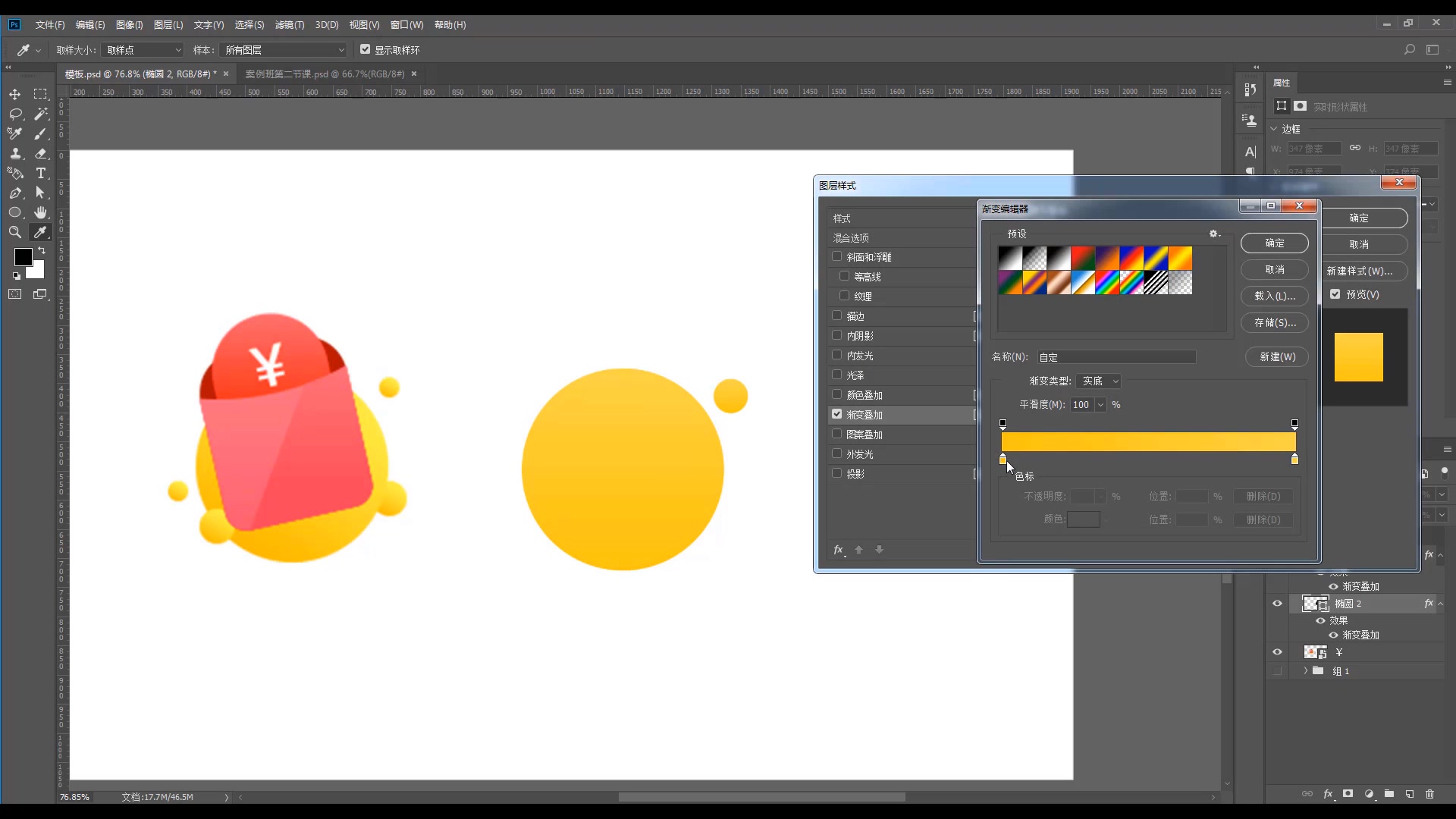Viewport: 1456px width, 819px height.
Task: Select the Lasso tool
Action: [x=14, y=114]
